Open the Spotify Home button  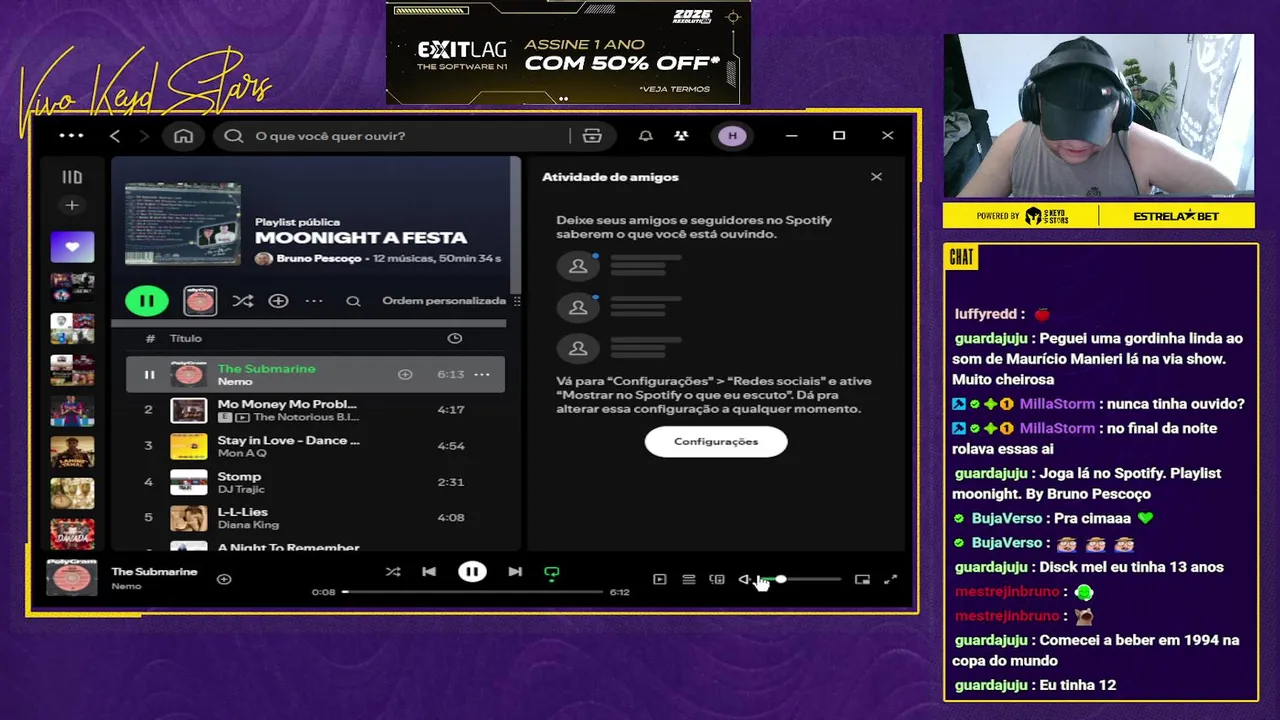tap(183, 136)
